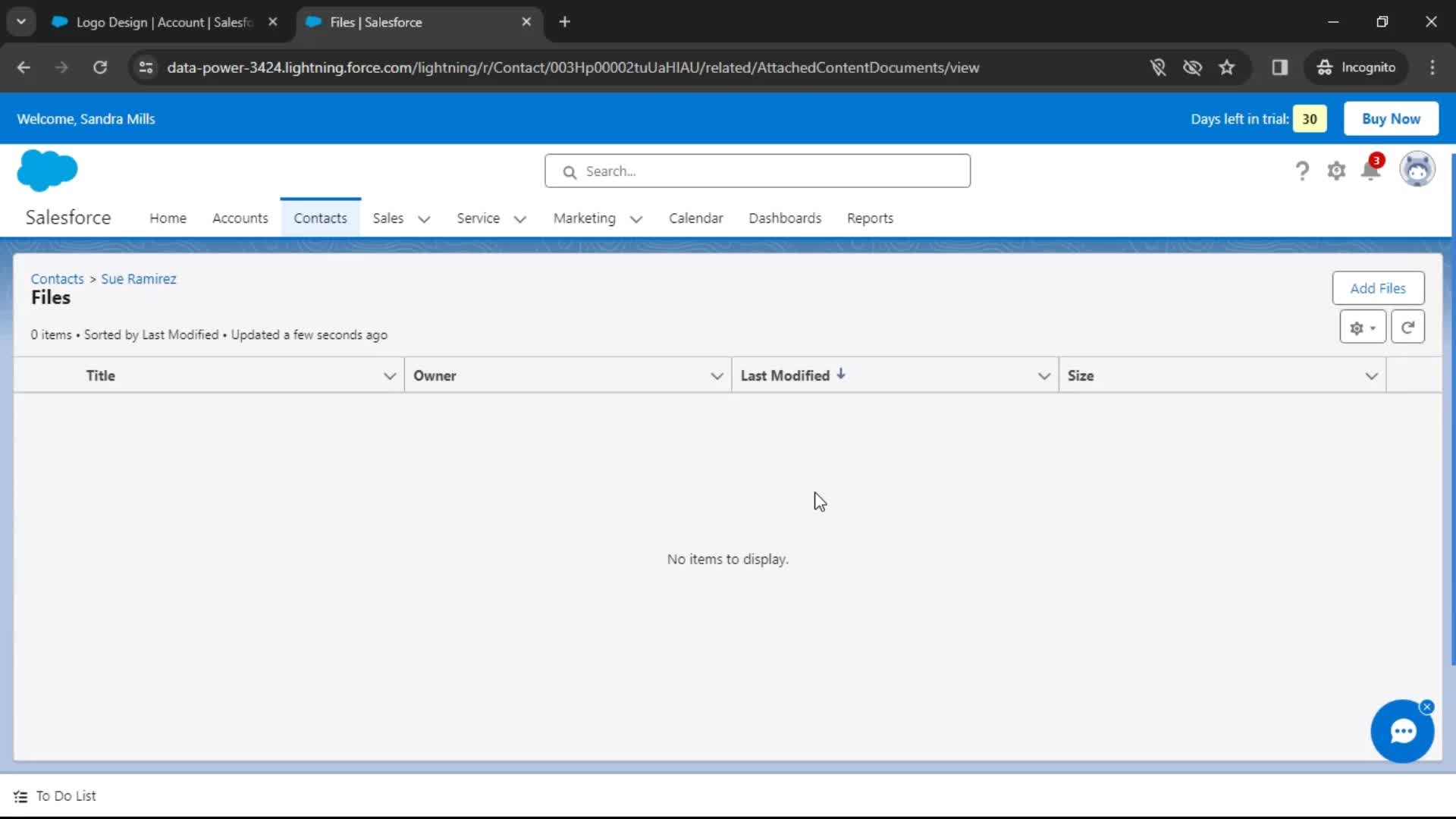Open the Incognito indicator

pos(1356,67)
